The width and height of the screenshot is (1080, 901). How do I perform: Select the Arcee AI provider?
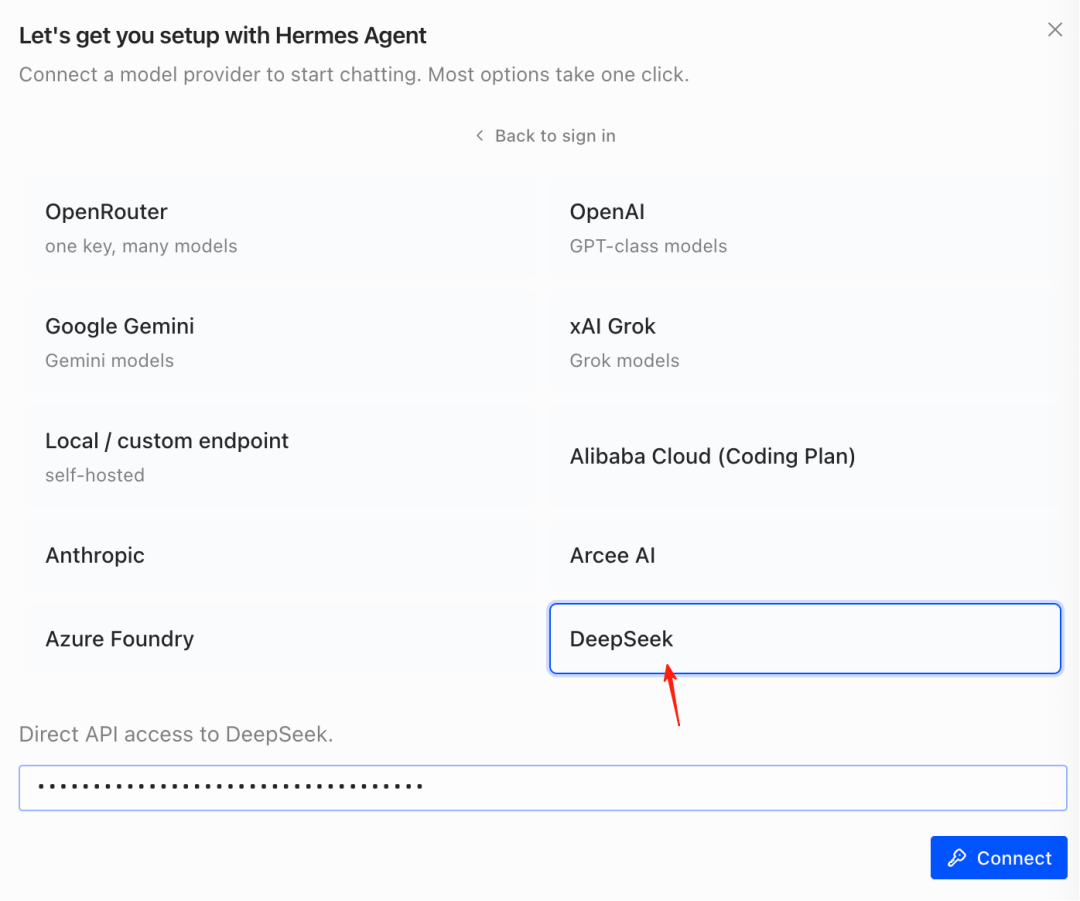coord(805,555)
